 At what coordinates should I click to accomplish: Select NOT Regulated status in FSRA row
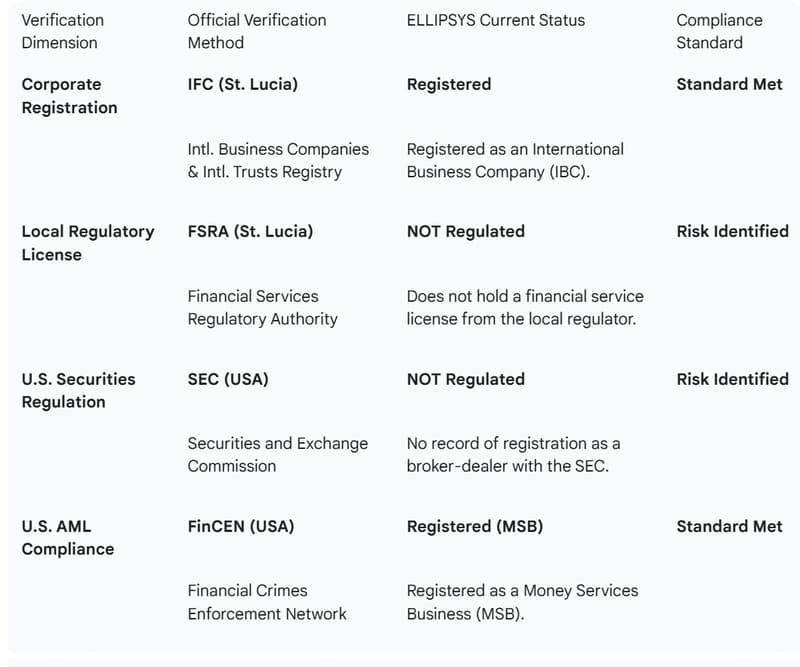coord(465,231)
